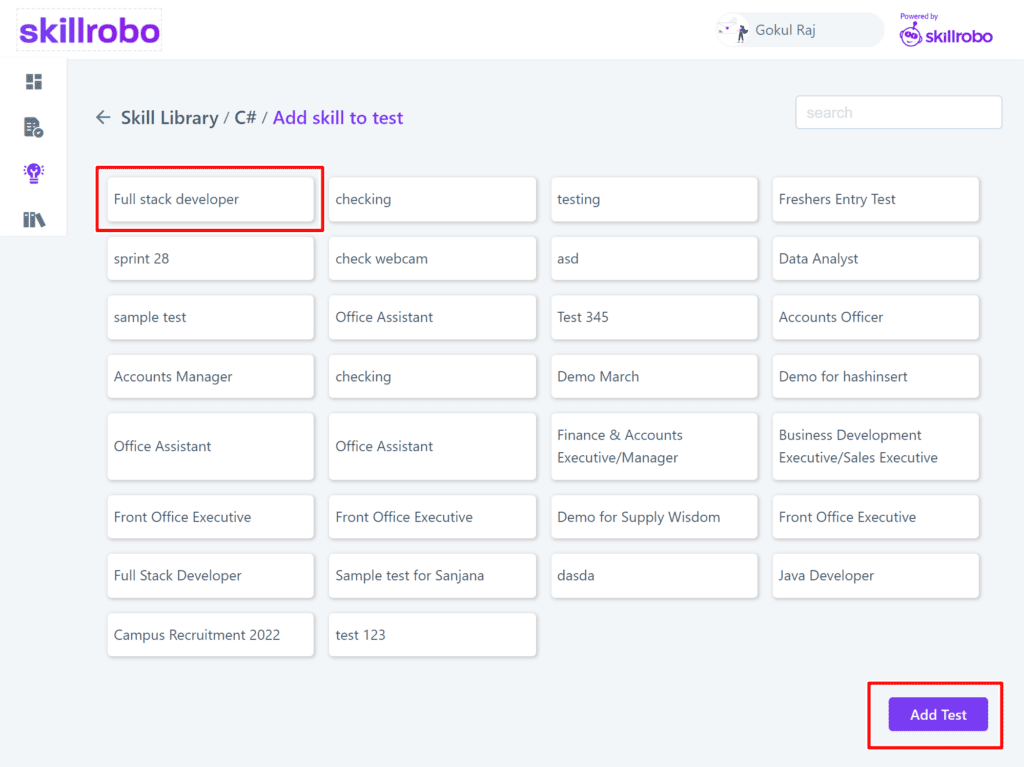Click the user avatar next to Gokul Raj

pyautogui.click(x=735, y=31)
